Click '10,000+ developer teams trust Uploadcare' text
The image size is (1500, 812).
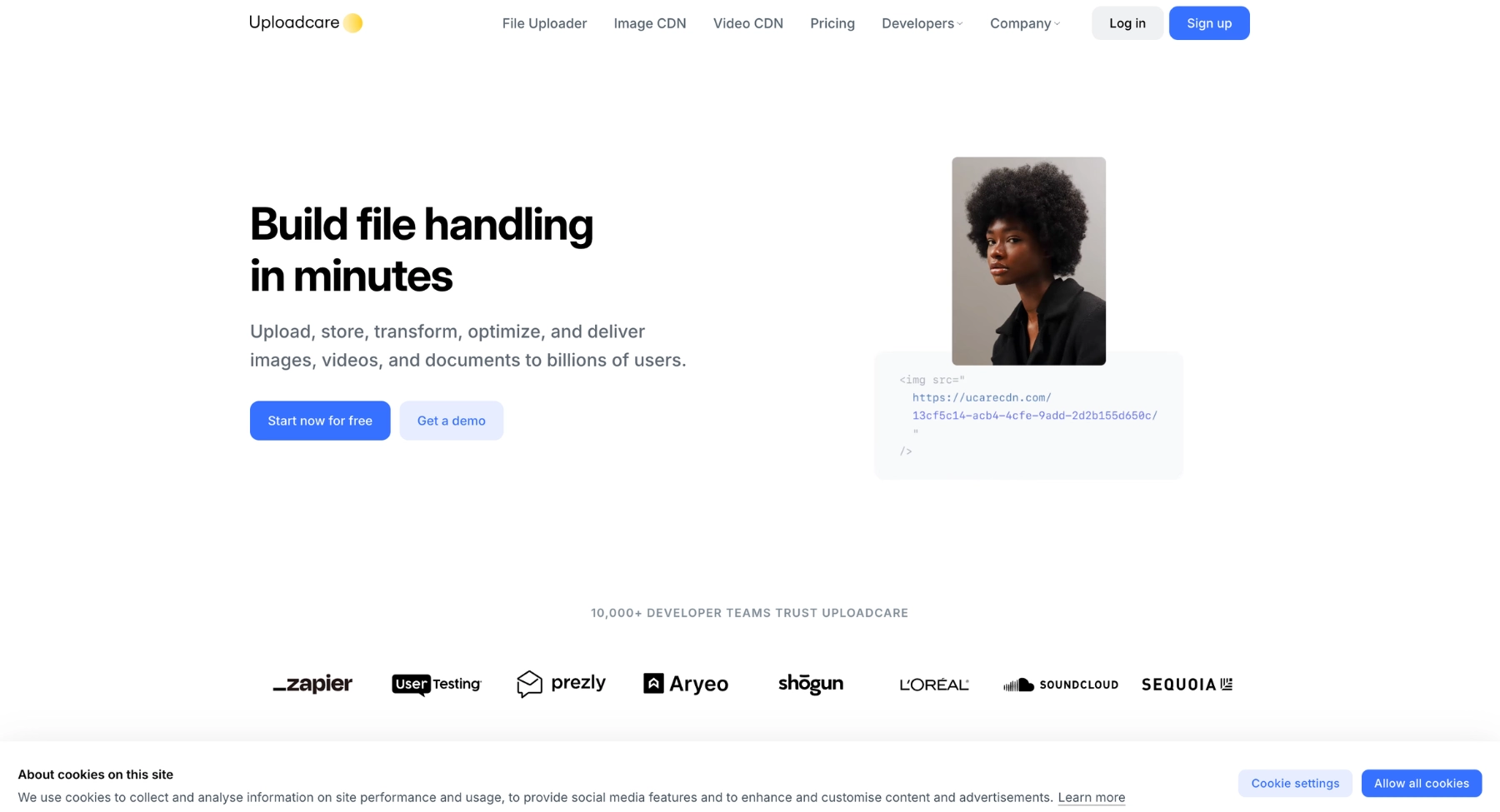click(x=750, y=613)
